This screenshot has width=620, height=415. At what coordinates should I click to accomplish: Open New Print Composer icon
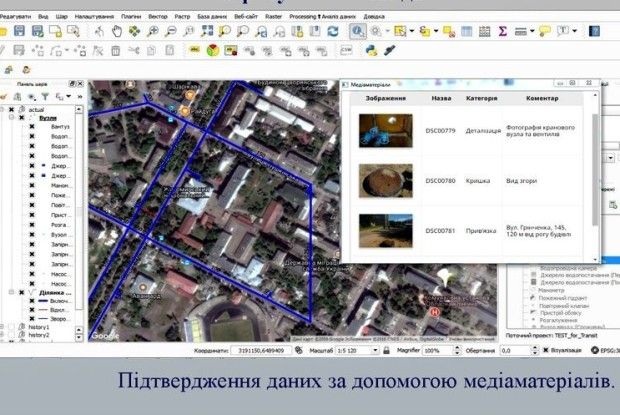(x=55, y=31)
